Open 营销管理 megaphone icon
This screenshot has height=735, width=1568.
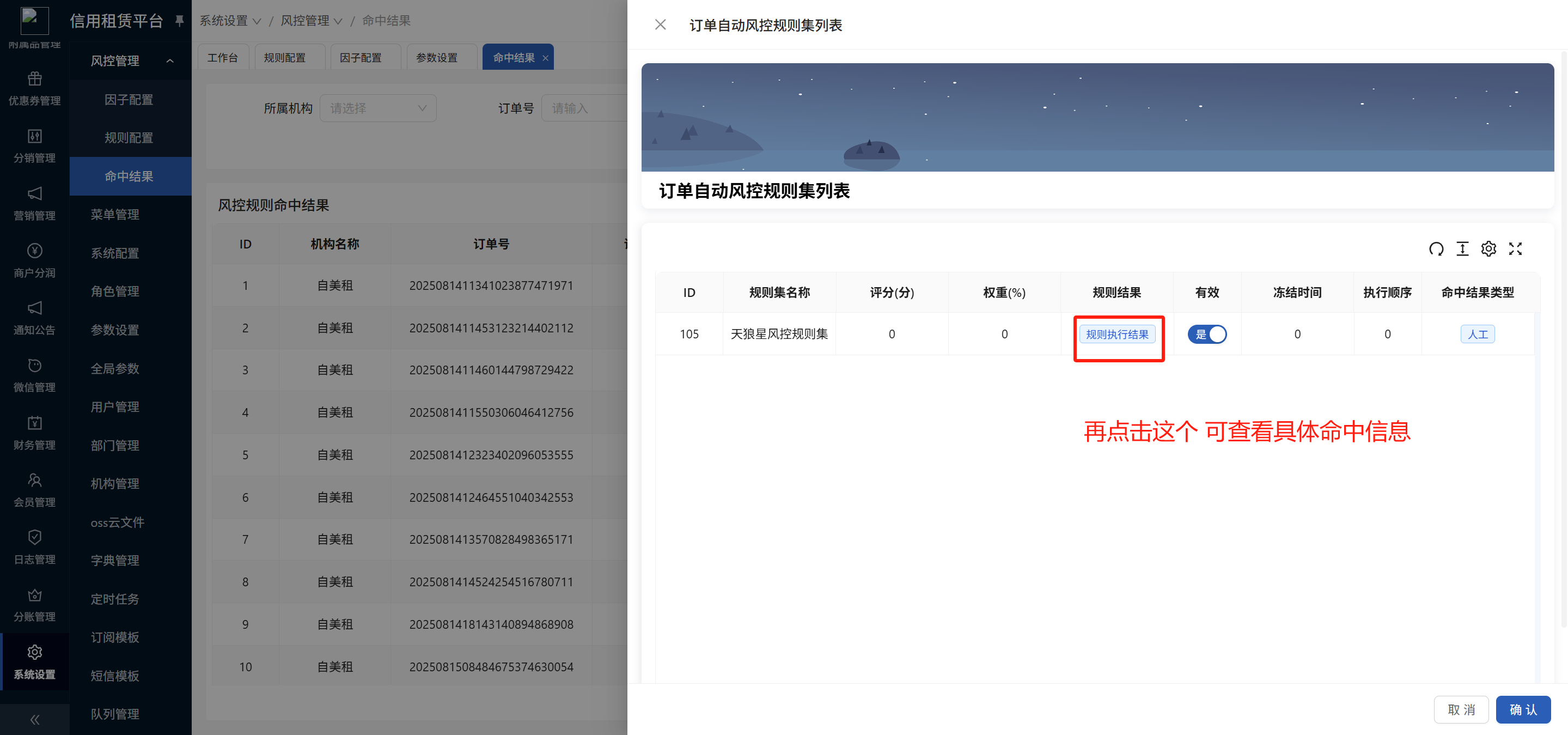click(x=35, y=193)
